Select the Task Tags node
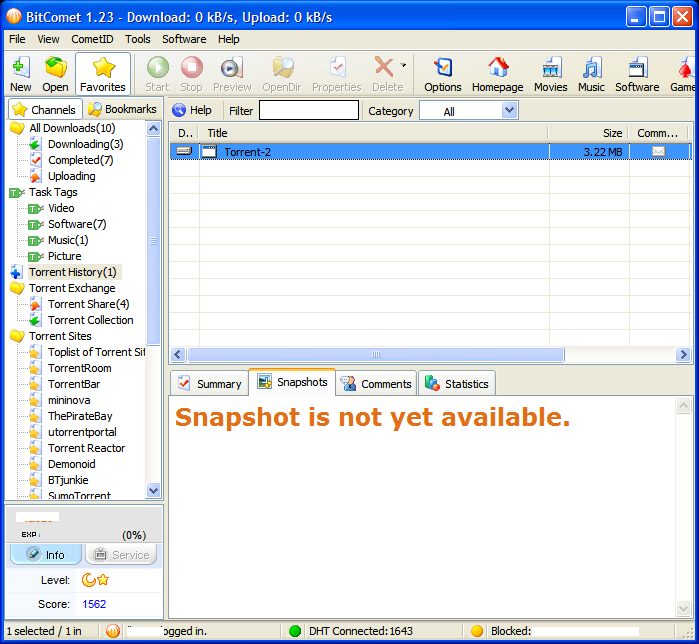This screenshot has width=699, height=644. [53, 192]
